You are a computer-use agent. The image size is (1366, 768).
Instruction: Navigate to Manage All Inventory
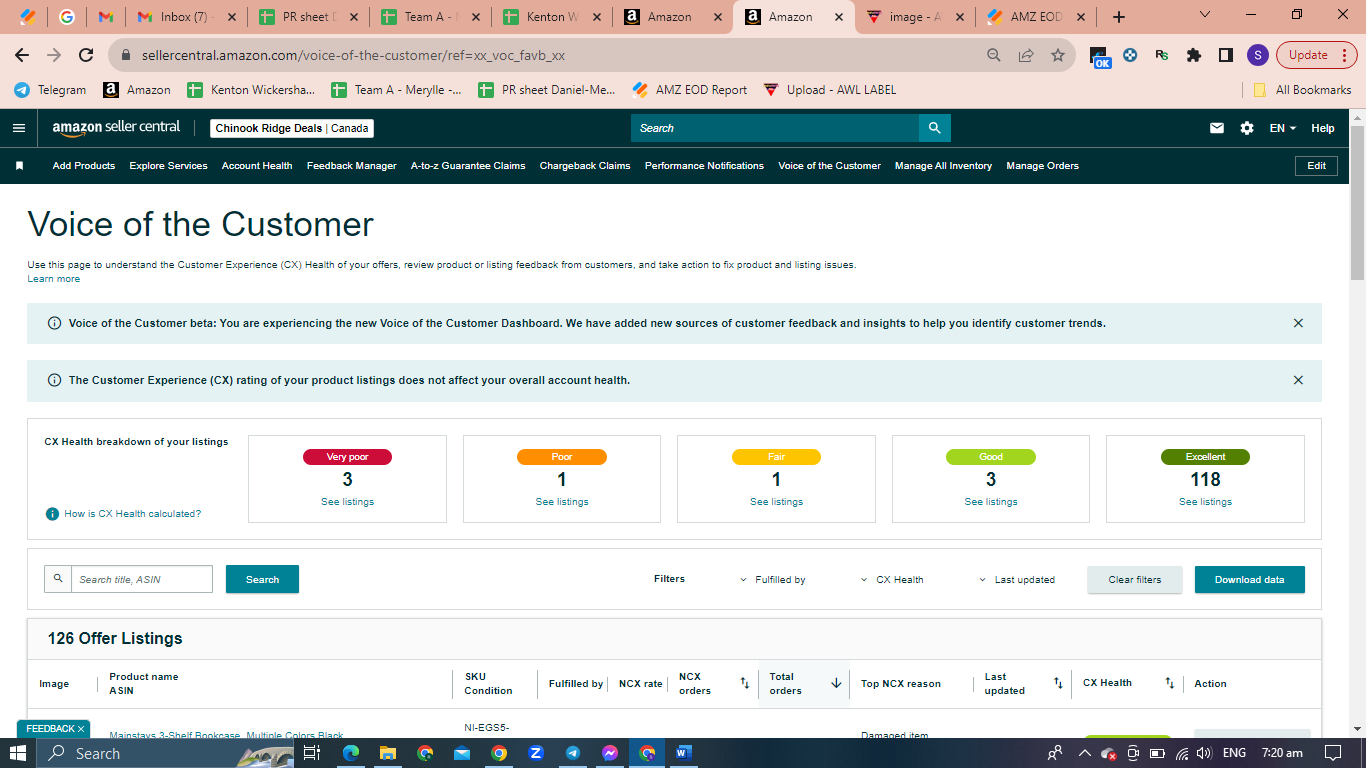pos(943,166)
